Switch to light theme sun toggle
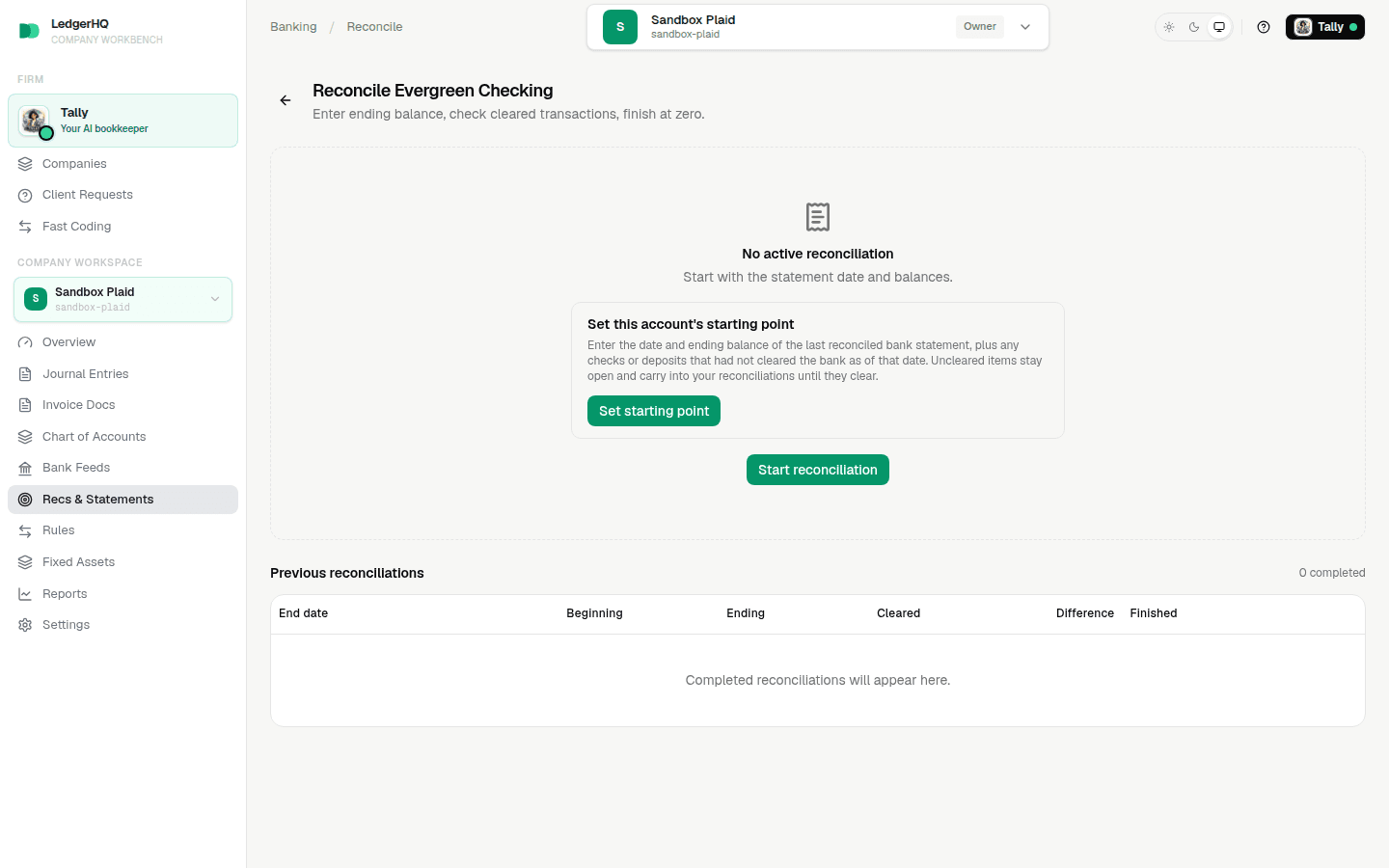Image resolution: width=1389 pixels, height=868 pixels. (1169, 27)
